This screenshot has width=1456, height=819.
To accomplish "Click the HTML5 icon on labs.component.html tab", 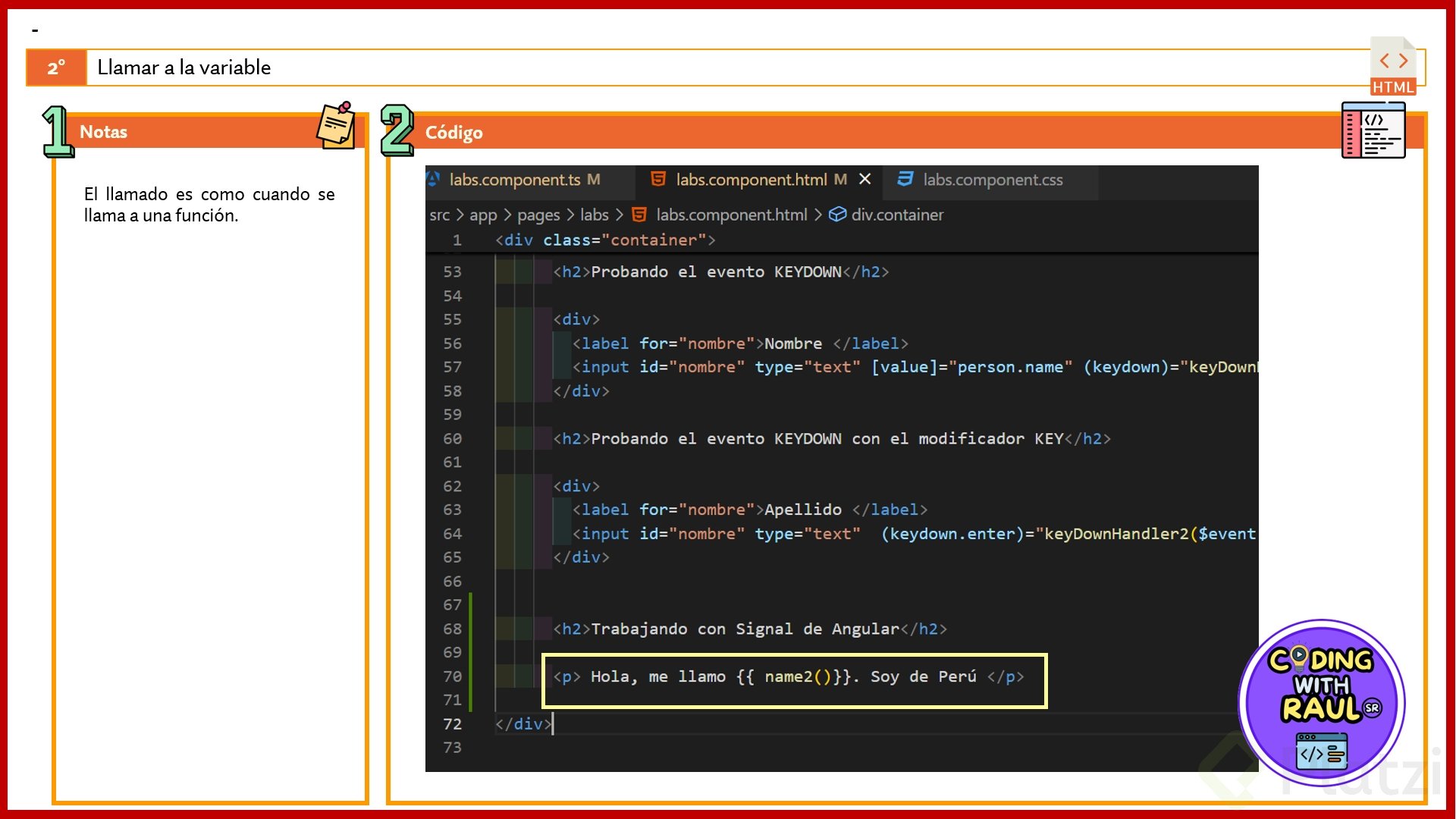I will click(658, 179).
